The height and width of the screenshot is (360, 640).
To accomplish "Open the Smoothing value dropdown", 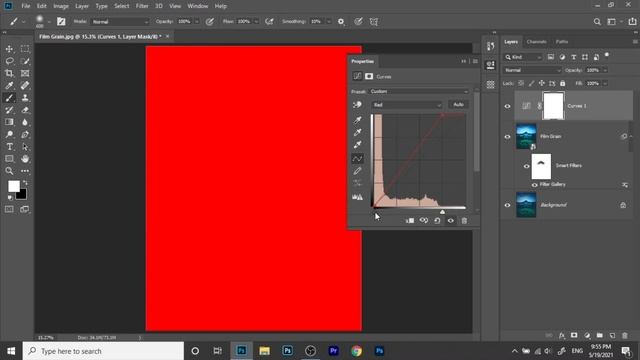I will (328, 22).
